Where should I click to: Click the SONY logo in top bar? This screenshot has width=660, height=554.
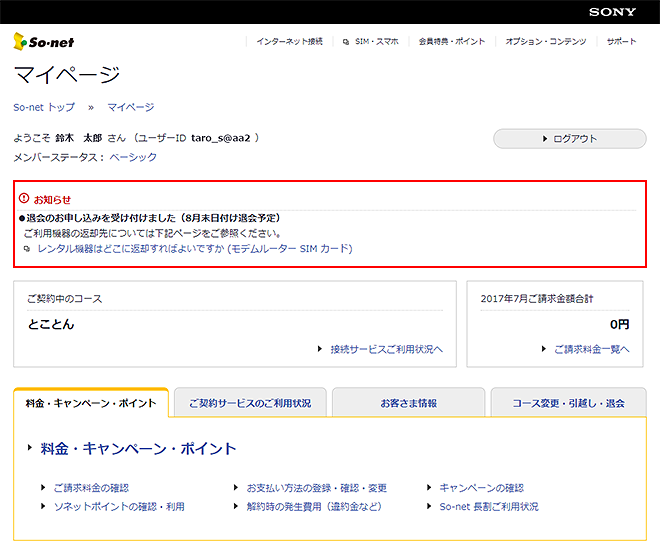tap(612, 12)
